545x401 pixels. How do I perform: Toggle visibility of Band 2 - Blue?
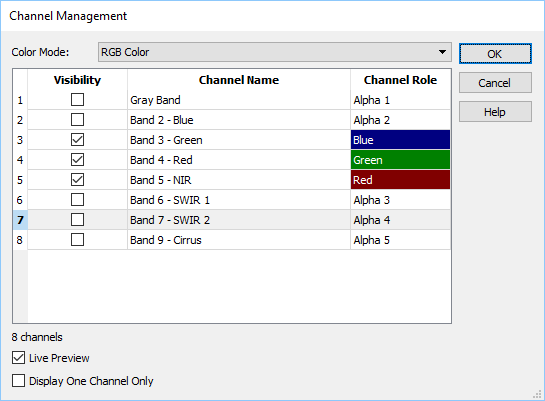tap(77, 120)
